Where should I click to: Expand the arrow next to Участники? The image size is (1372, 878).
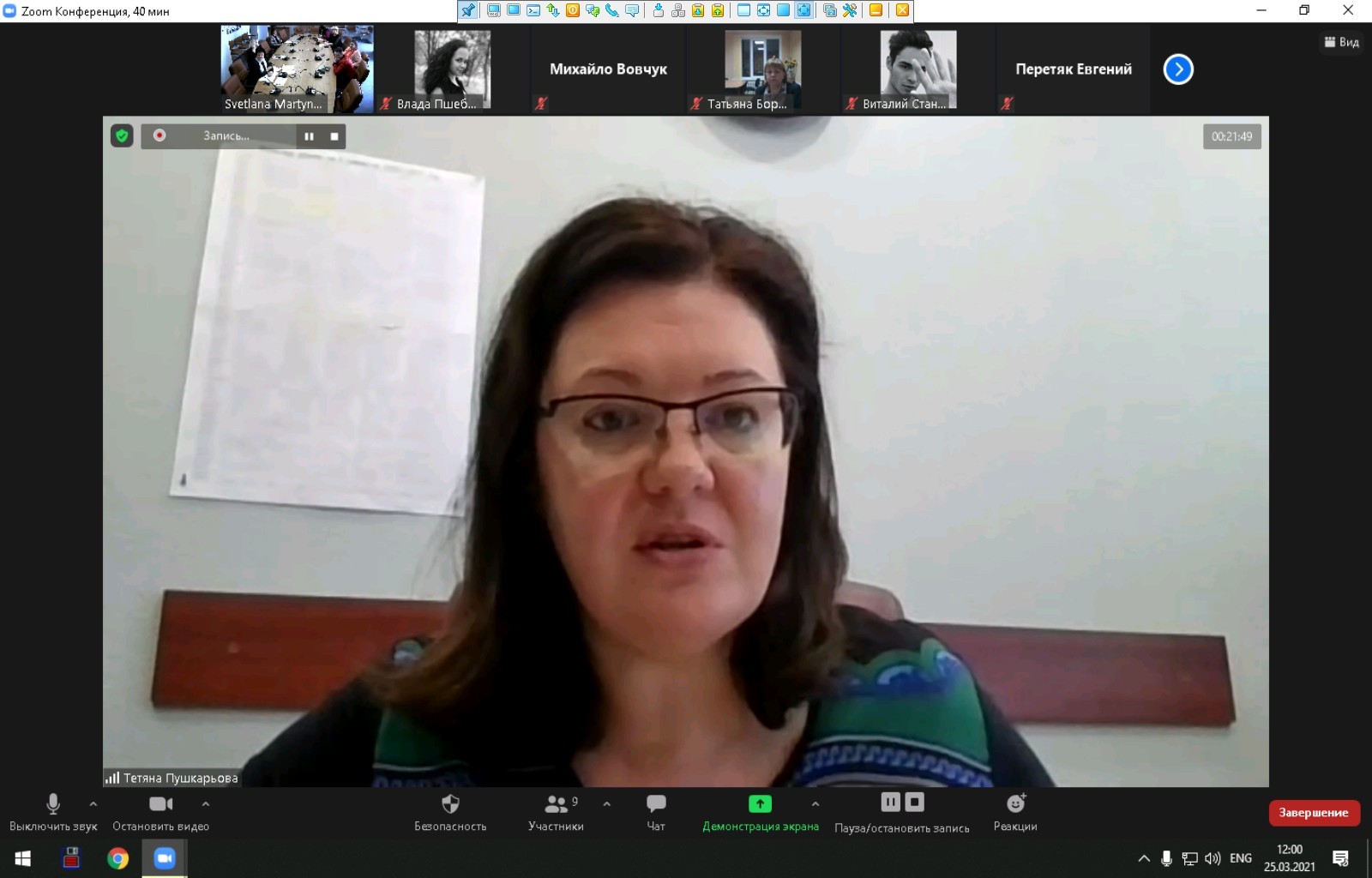pos(607,804)
